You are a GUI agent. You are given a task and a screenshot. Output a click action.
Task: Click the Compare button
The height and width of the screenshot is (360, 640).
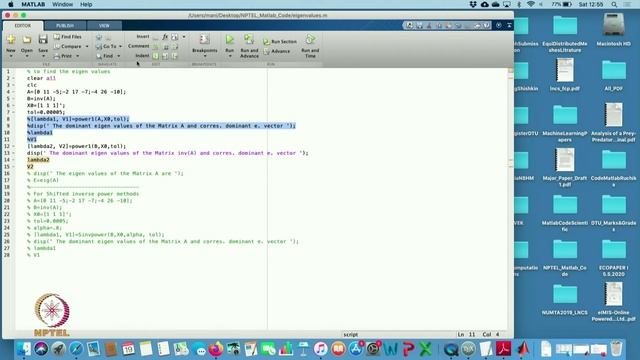coord(68,47)
